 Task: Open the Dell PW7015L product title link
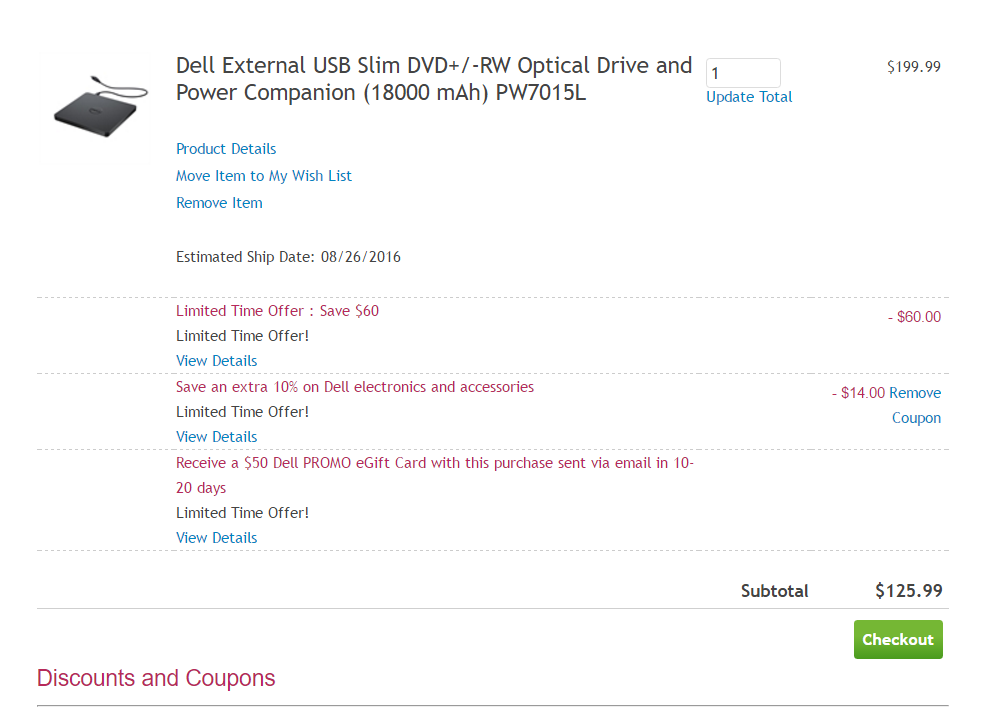pos(433,78)
